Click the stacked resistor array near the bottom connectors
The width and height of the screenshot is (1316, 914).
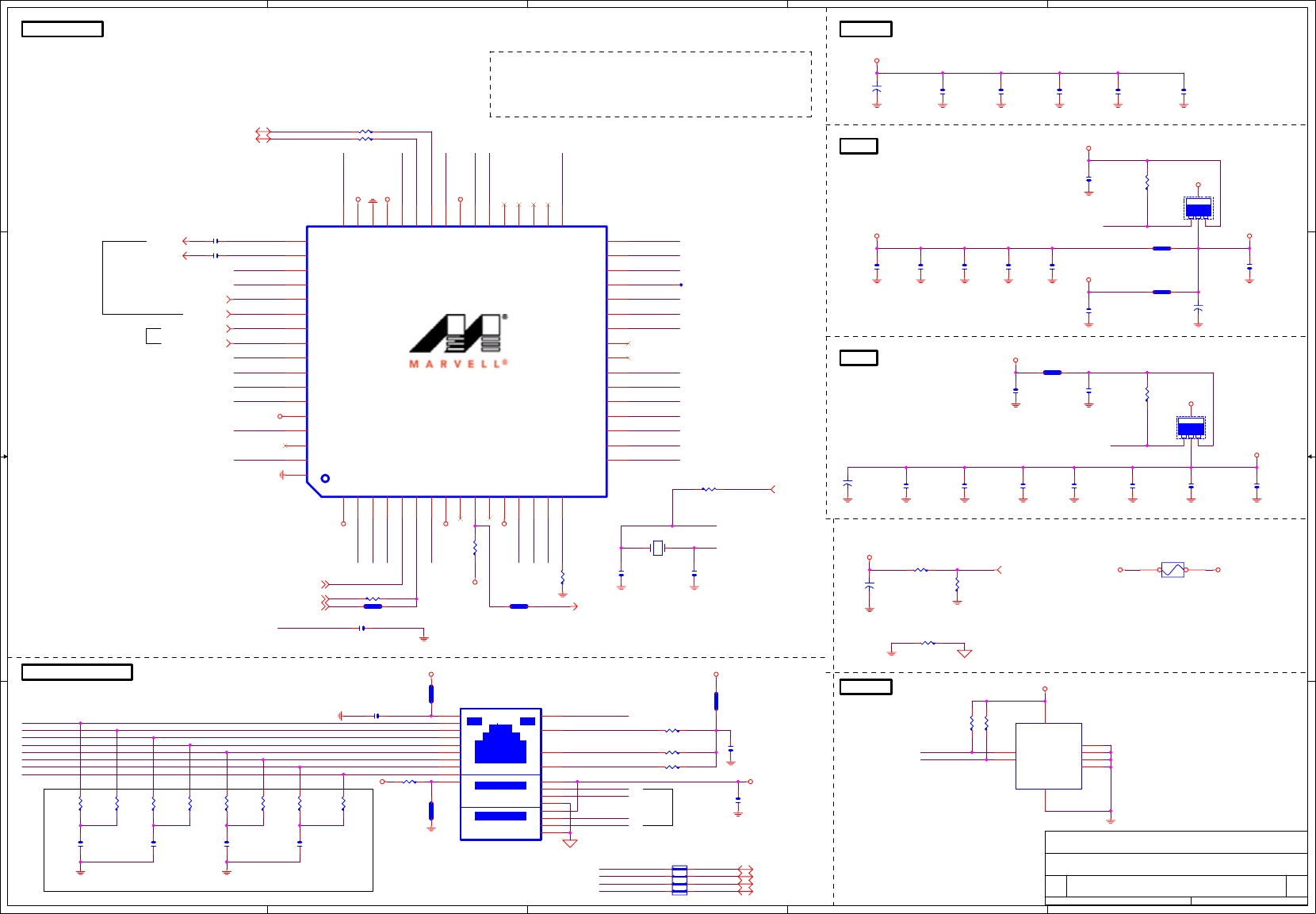click(x=679, y=880)
